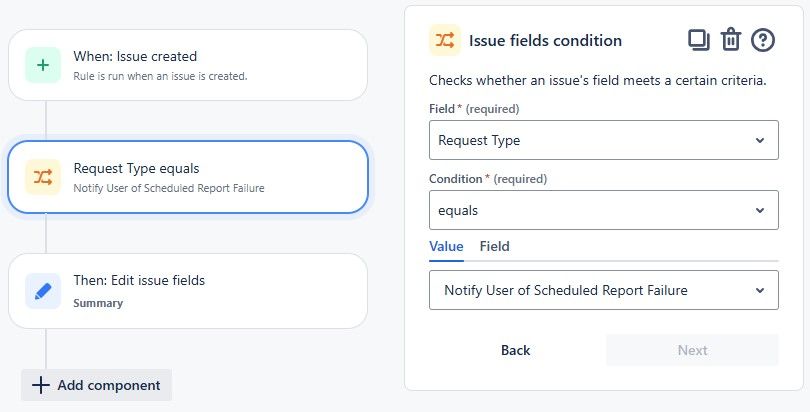Viewport: 810px width, 412px height.
Task: Delete component with trash icon
Action: tap(731, 40)
